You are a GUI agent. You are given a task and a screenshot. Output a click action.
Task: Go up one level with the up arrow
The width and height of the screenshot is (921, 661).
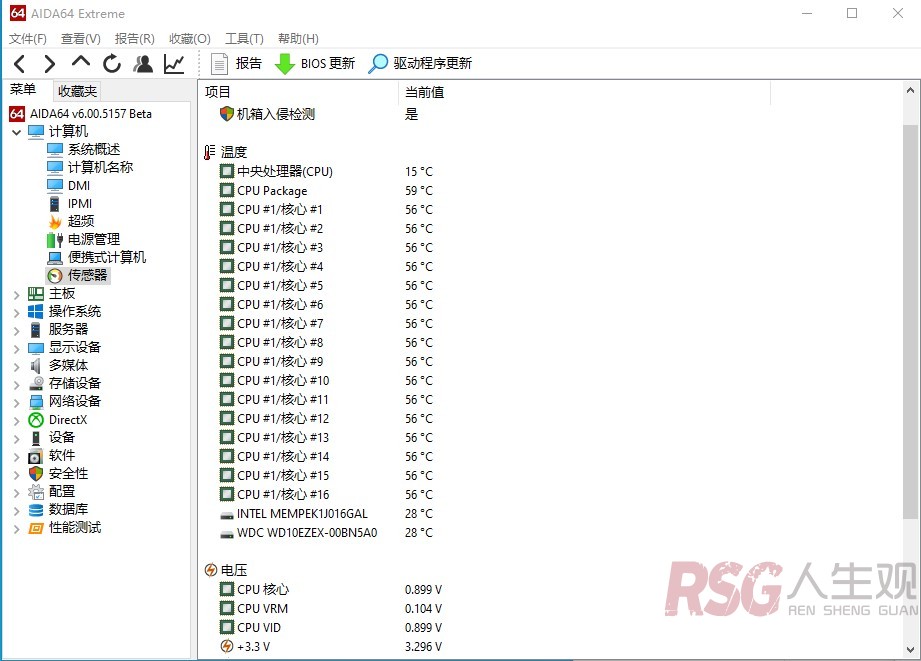pyautogui.click(x=80, y=62)
